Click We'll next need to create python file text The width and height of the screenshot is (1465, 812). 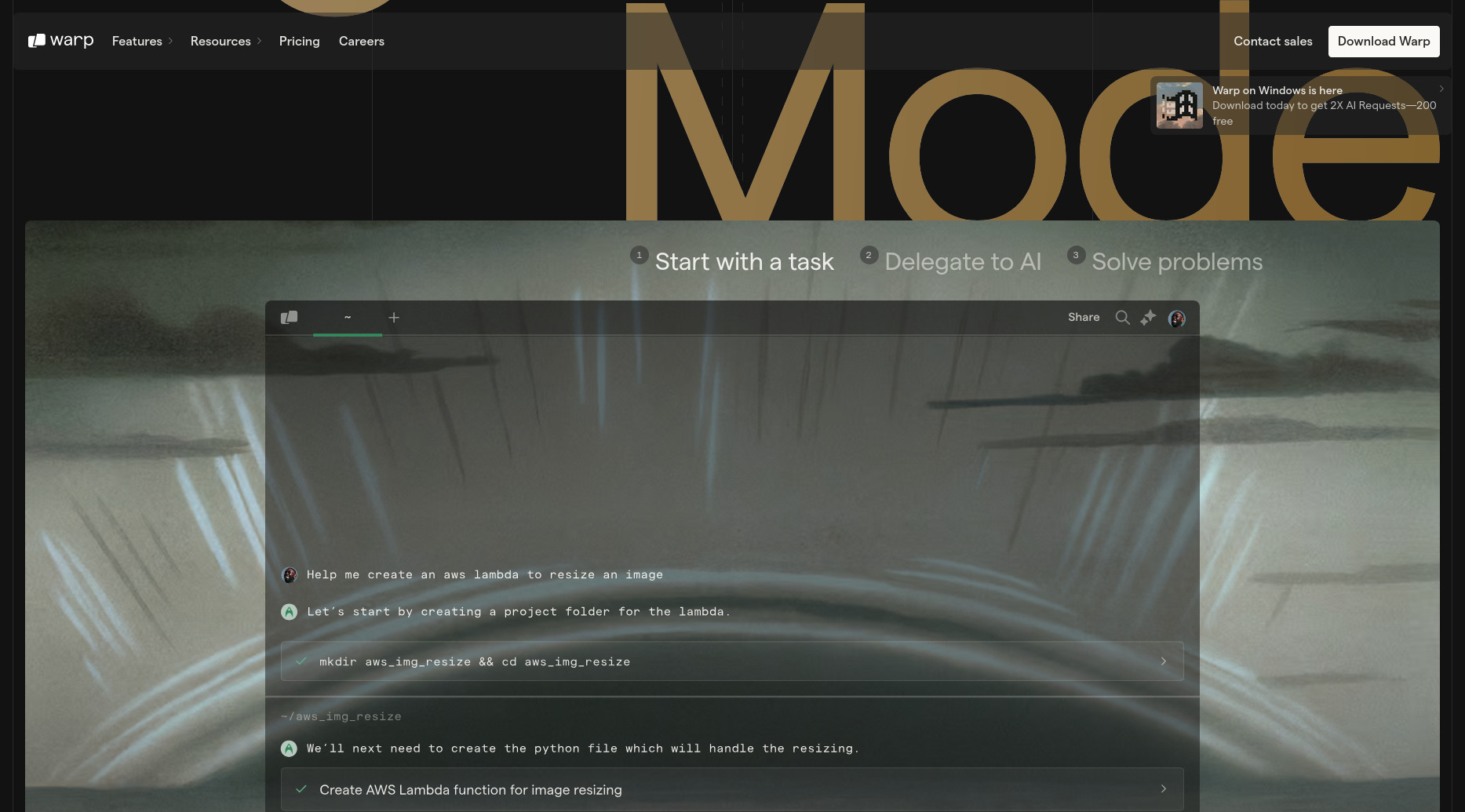(x=582, y=748)
